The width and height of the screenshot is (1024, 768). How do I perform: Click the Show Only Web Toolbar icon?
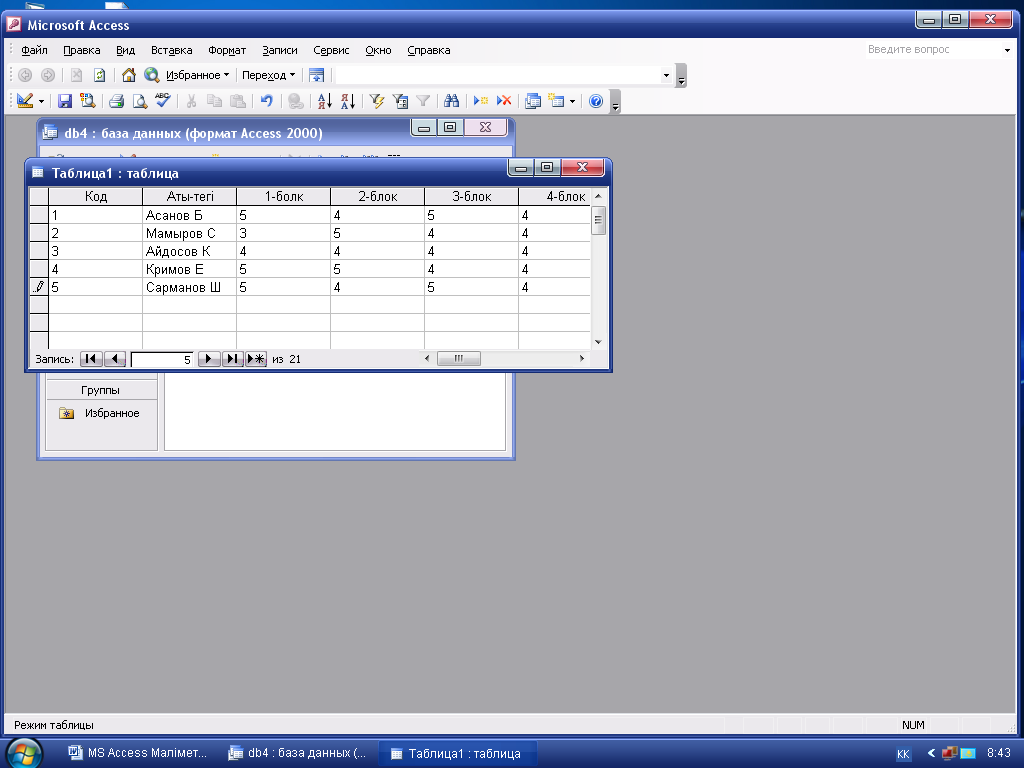[316, 75]
